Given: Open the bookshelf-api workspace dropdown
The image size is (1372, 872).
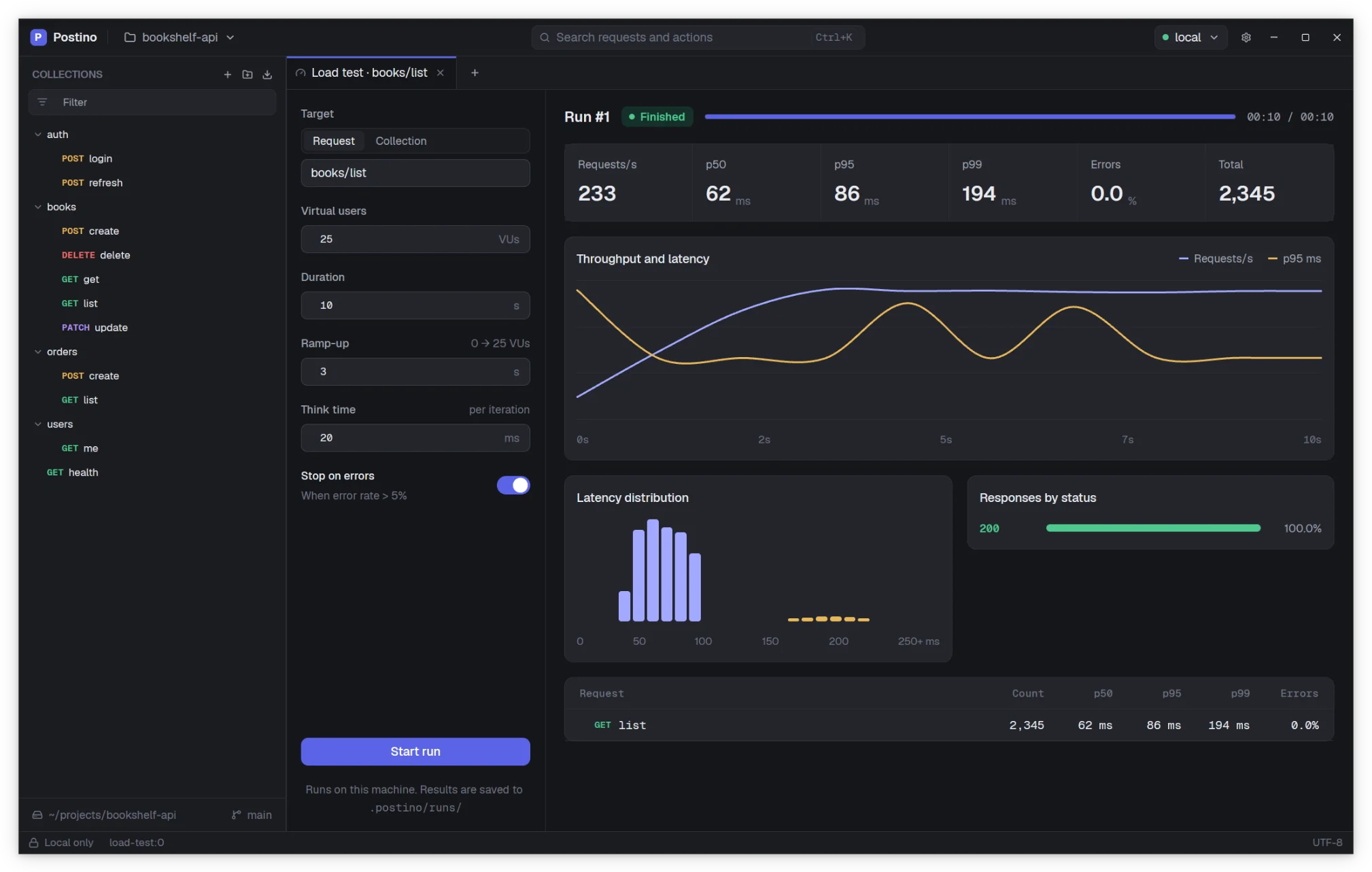Looking at the screenshot, I should coord(179,37).
